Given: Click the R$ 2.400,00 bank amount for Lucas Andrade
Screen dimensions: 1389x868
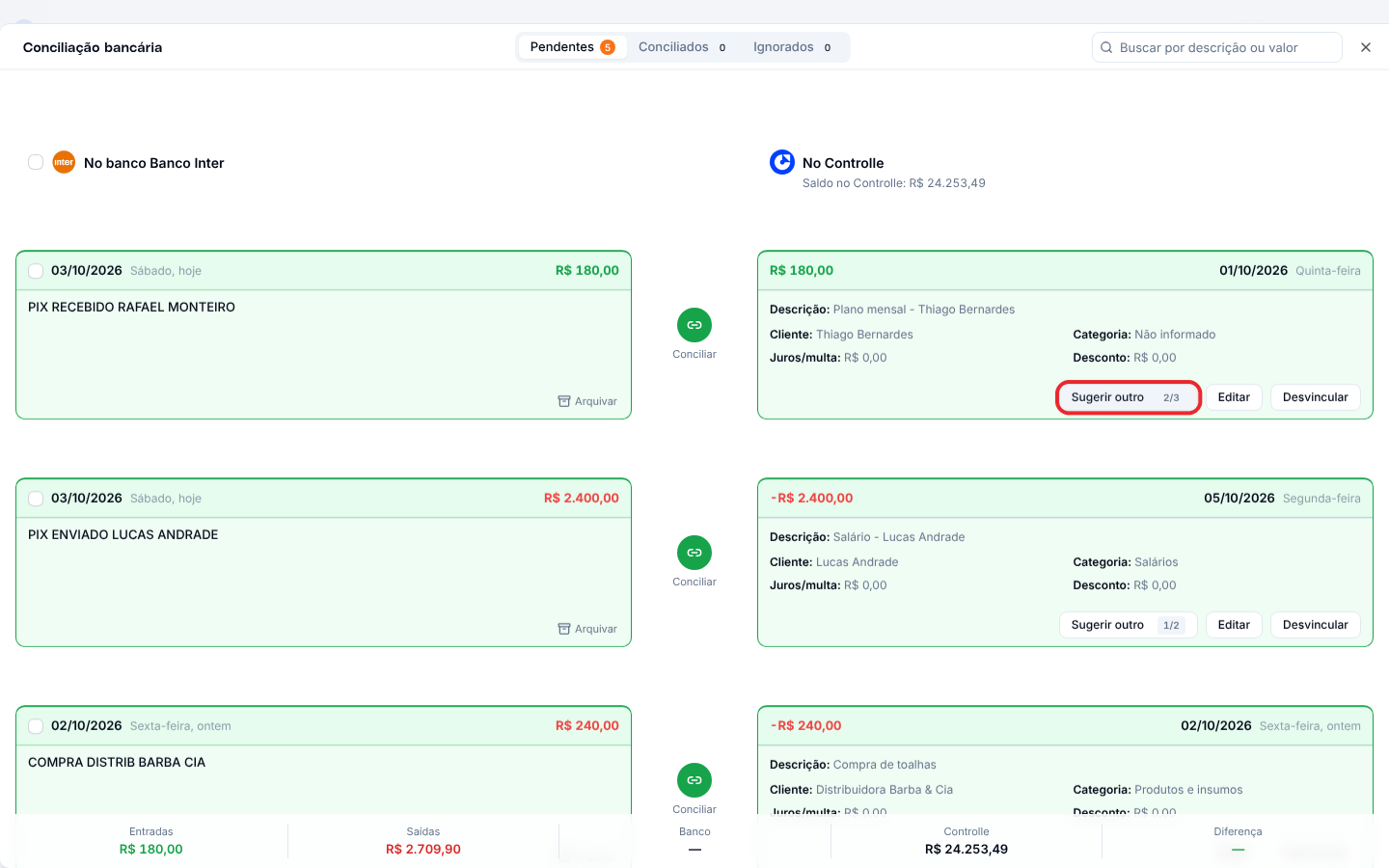Looking at the screenshot, I should coord(582,499).
